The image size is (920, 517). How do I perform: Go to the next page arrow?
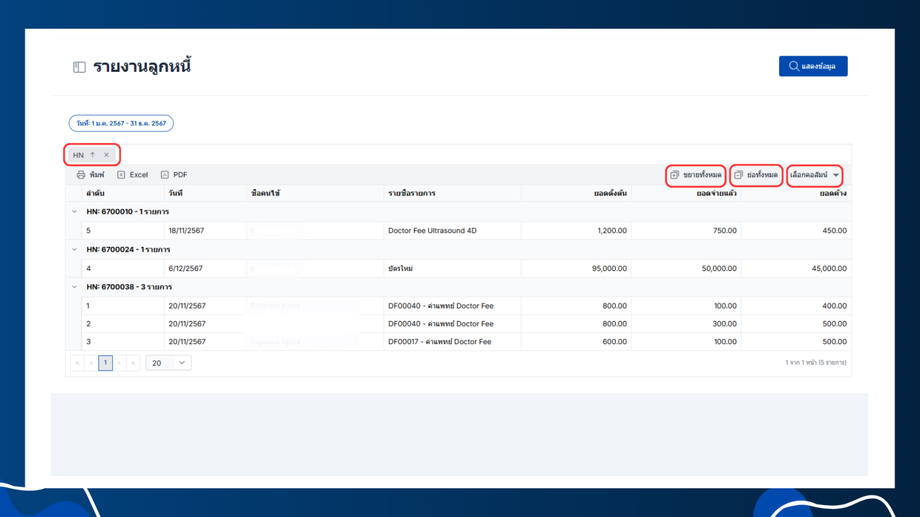tap(120, 363)
